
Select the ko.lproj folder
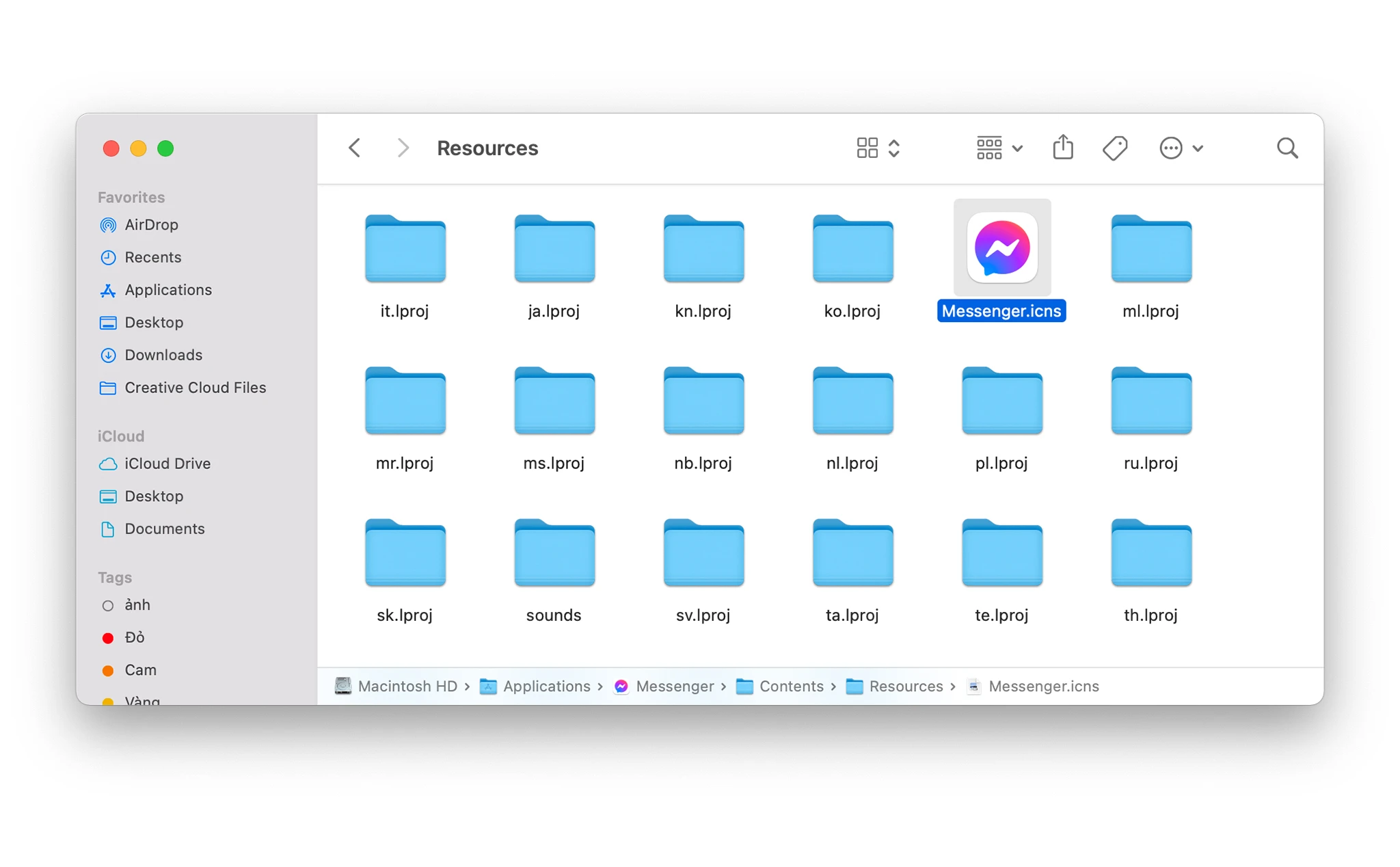tap(852, 248)
